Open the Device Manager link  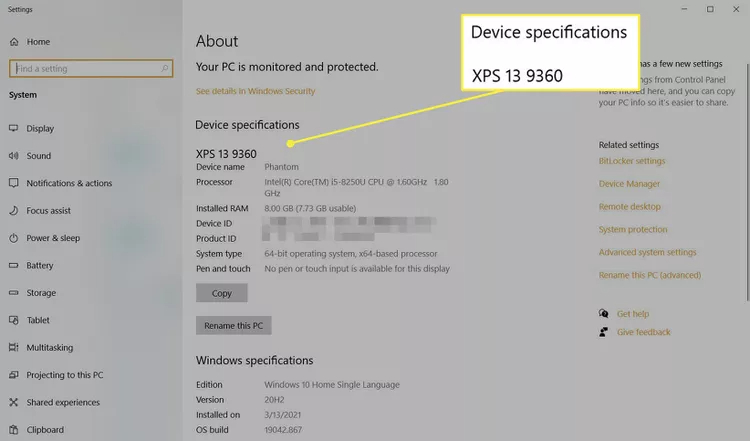click(629, 184)
